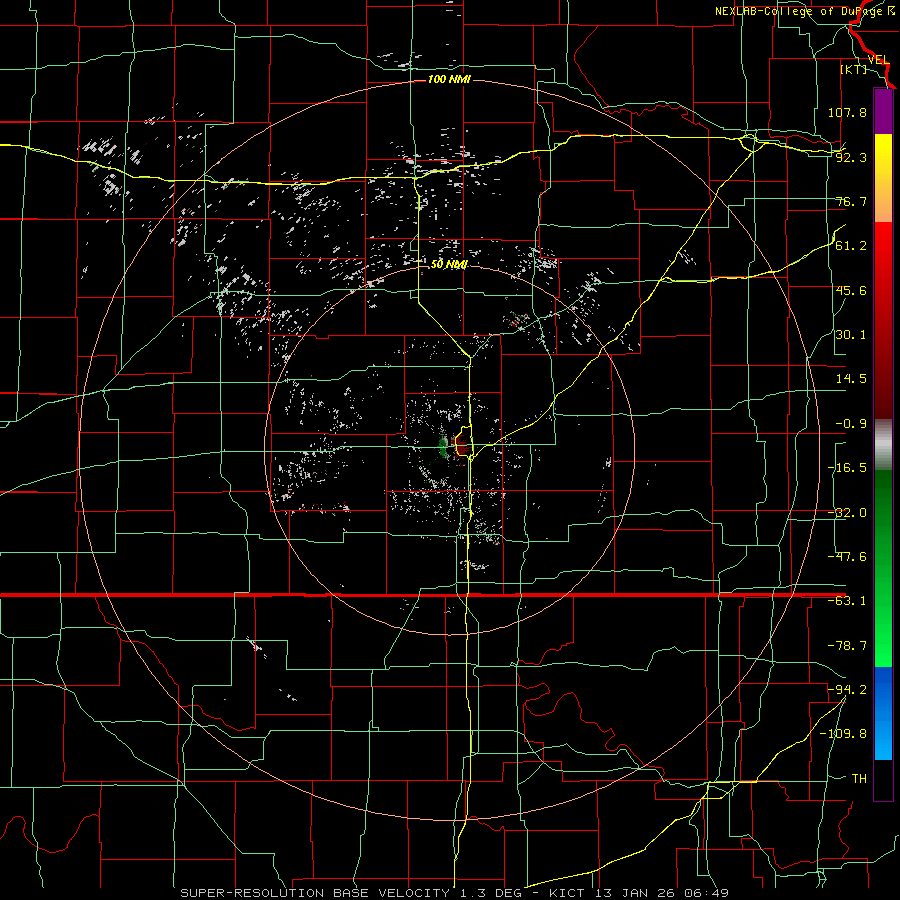Select the -78.7 velocity scale value

(x=847, y=646)
